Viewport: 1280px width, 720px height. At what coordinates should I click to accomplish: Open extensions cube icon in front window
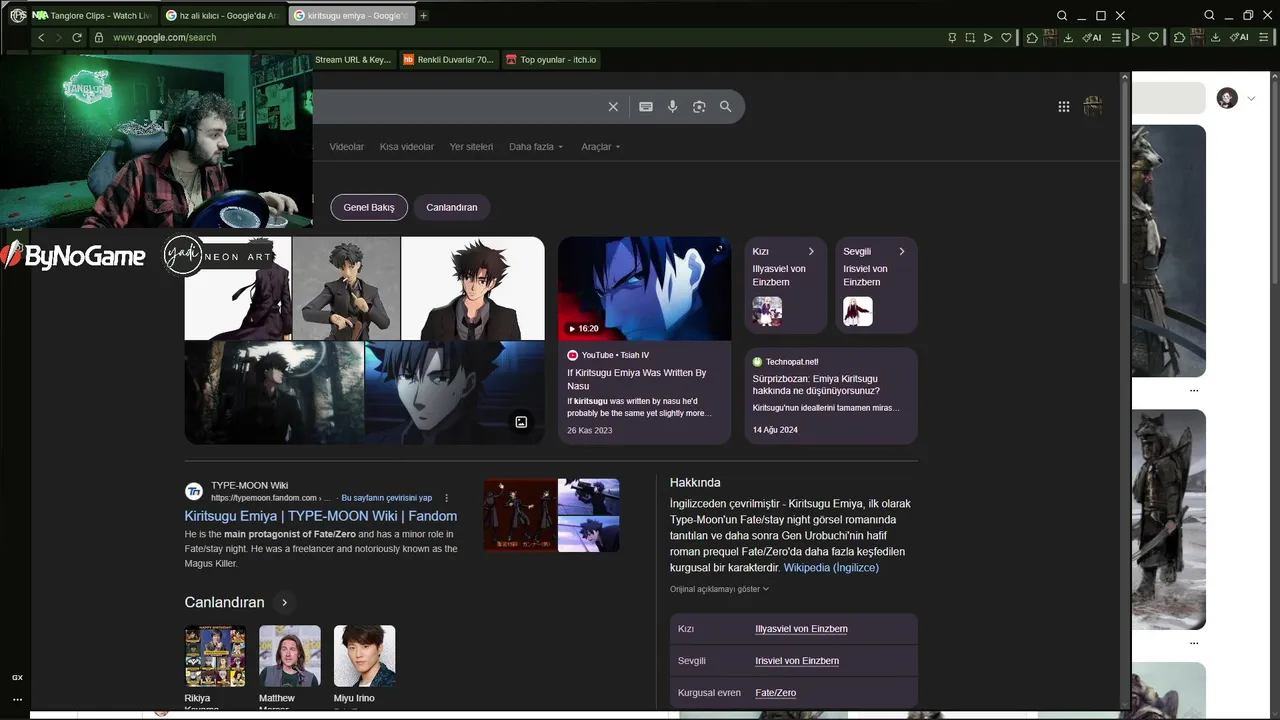pyautogui.click(x=1032, y=37)
